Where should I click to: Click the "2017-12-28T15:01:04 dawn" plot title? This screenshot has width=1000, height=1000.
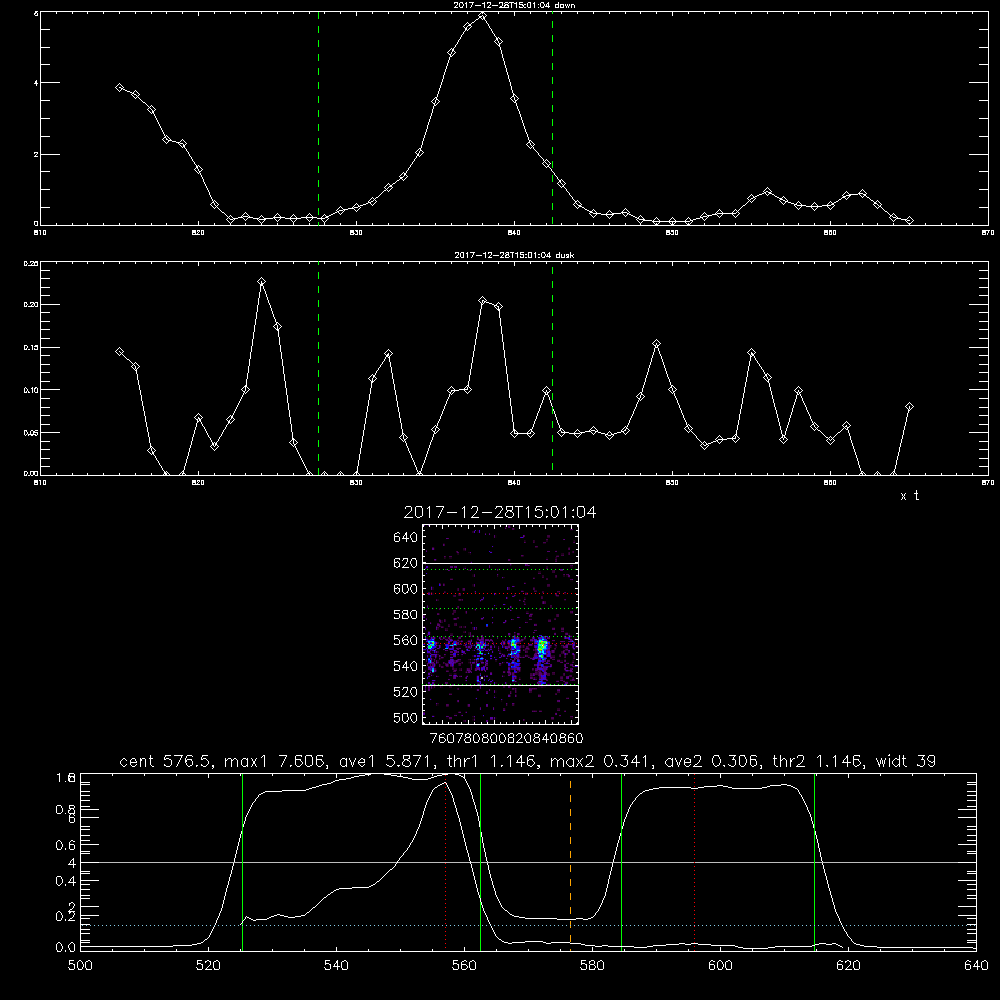pos(514,5)
